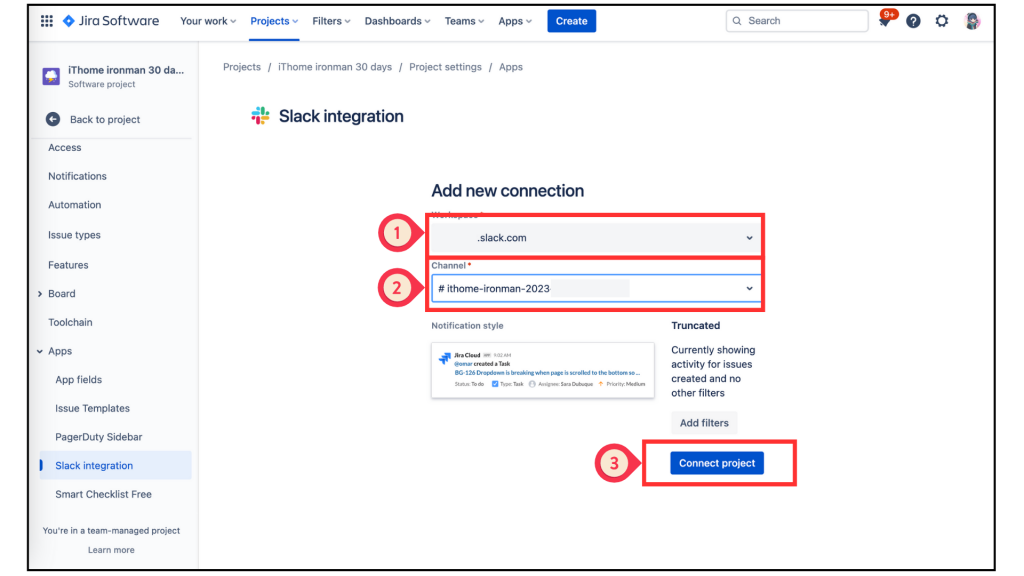The height and width of the screenshot is (576, 1024).
Task: Open Smart Checklist Free in sidebar
Action: pos(103,494)
